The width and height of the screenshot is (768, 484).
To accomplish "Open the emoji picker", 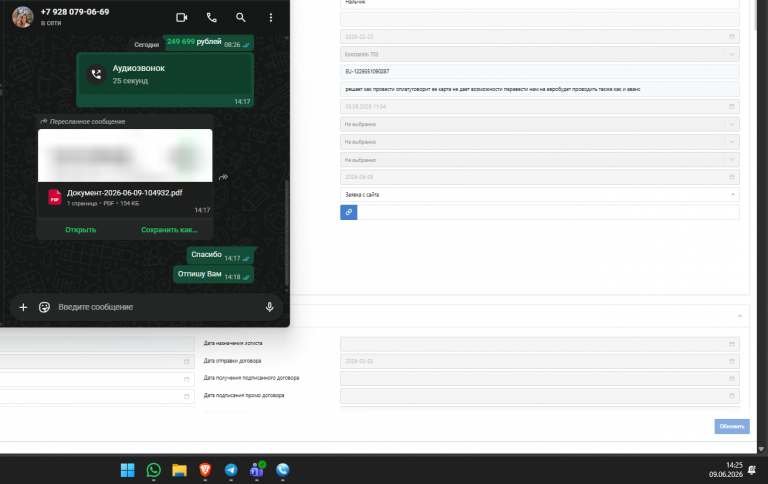I will 45,307.
